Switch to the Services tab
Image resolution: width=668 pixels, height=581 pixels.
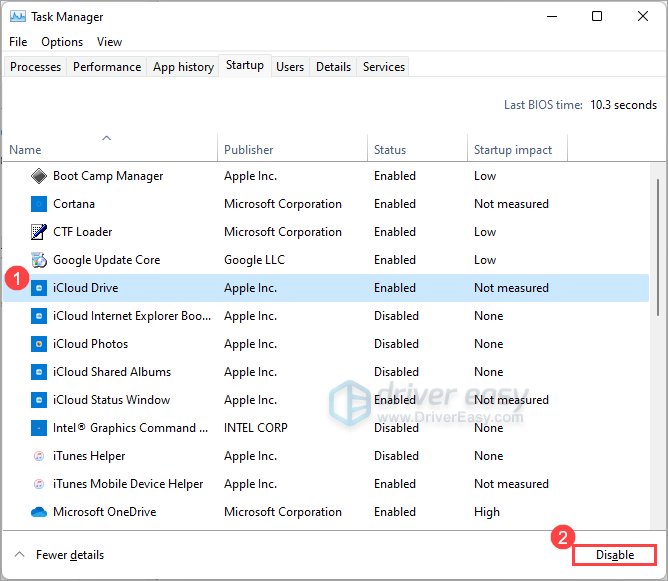(x=384, y=67)
